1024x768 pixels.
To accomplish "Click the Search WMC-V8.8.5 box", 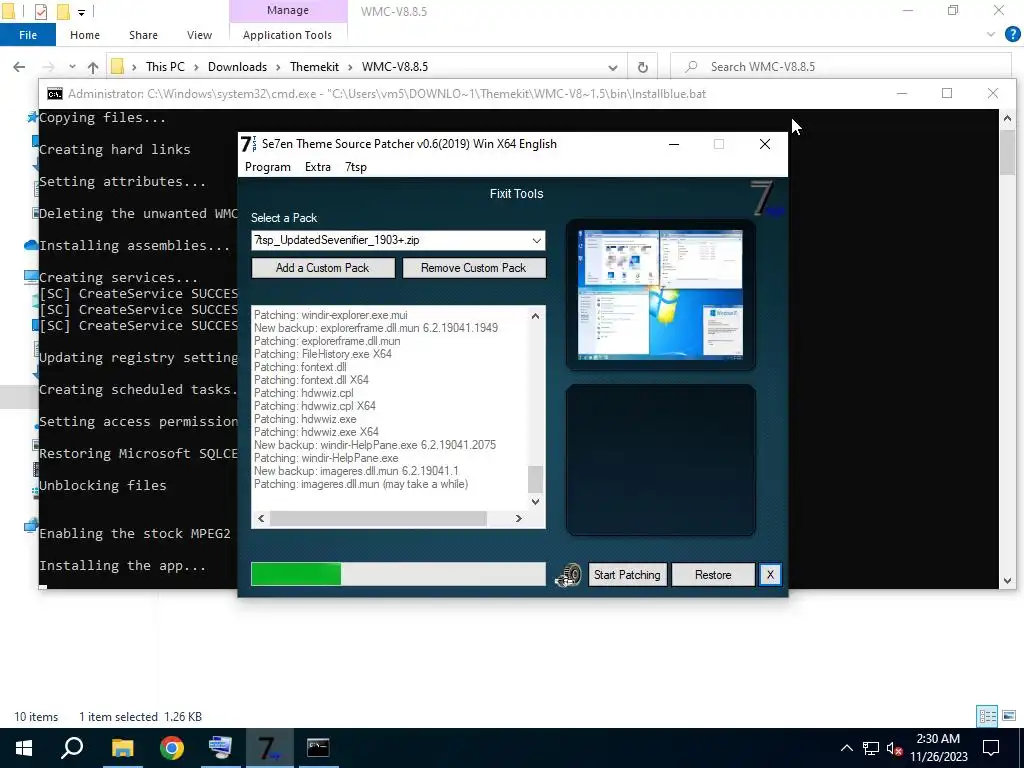I will tap(841, 67).
